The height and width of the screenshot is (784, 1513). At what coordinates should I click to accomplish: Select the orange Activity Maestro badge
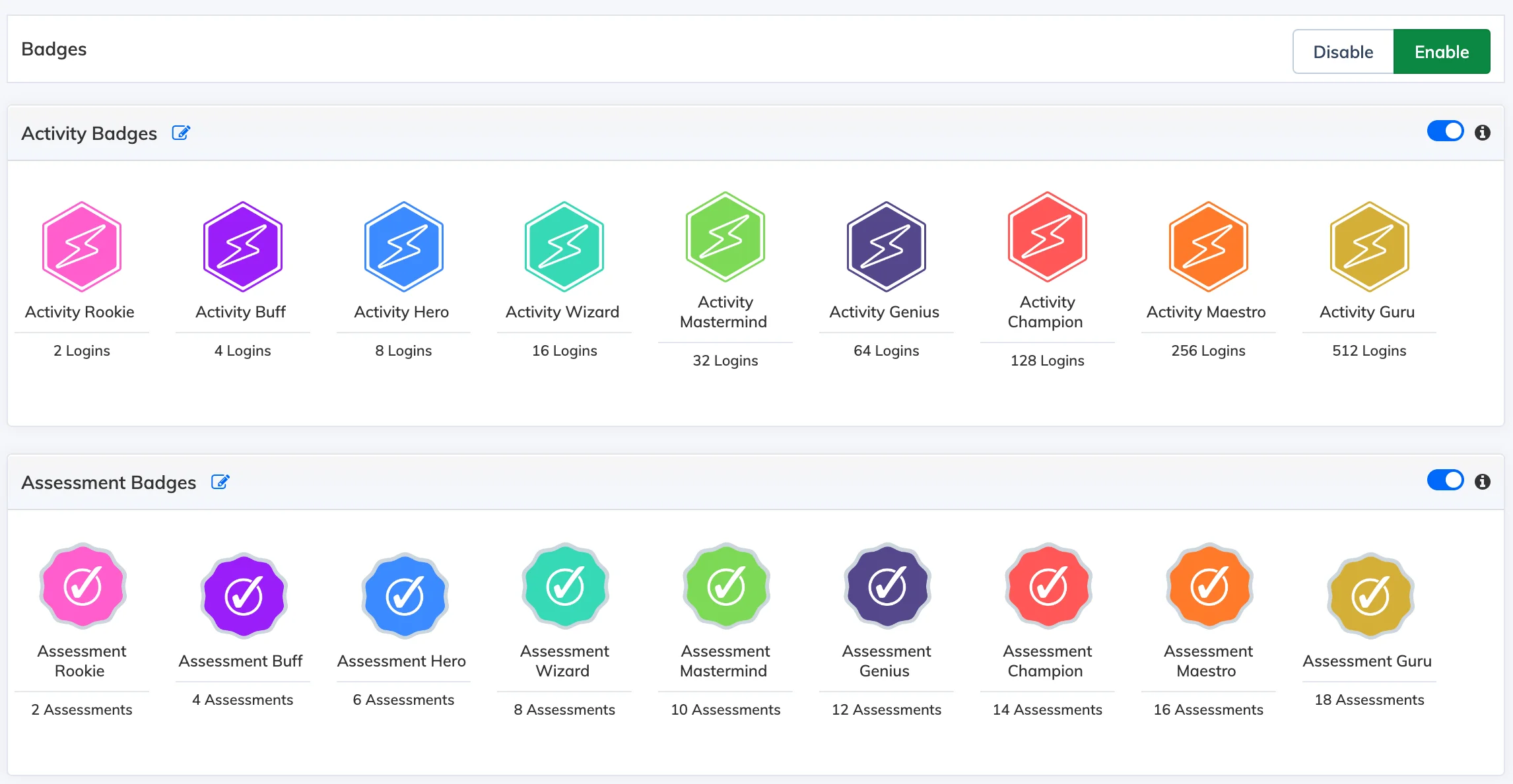click(x=1209, y=247)
